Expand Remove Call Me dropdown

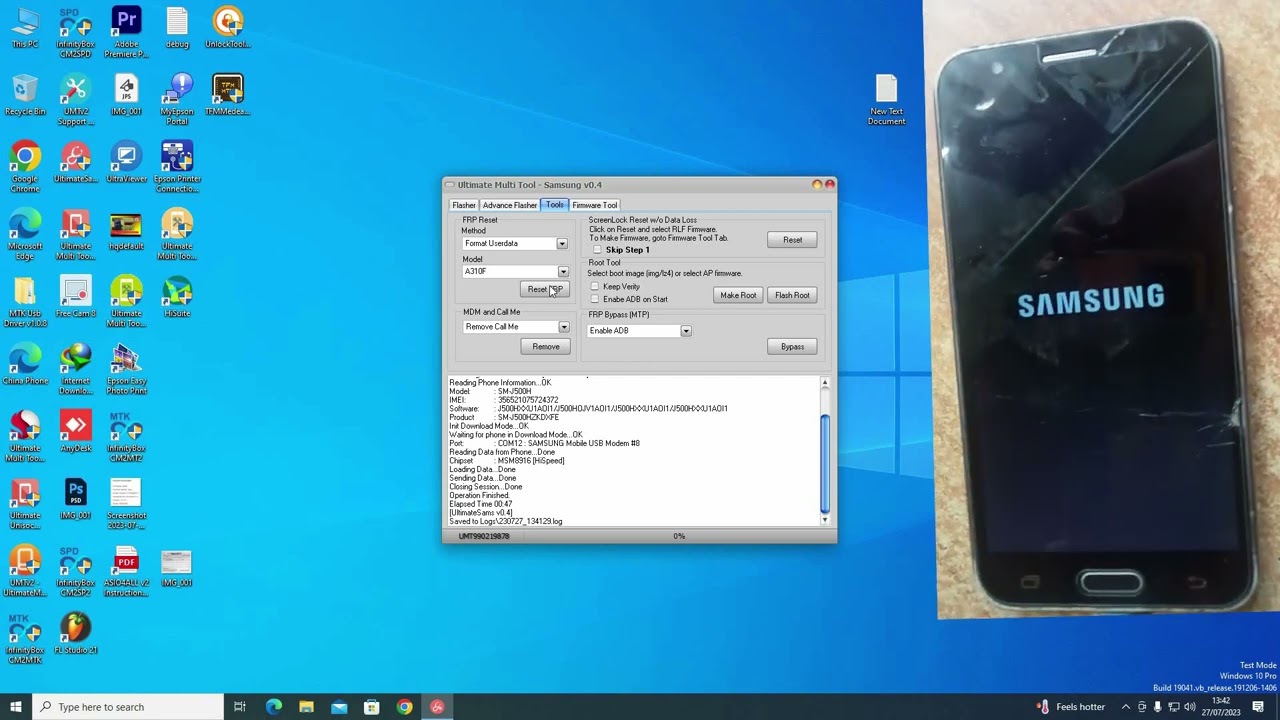point(563,327)
